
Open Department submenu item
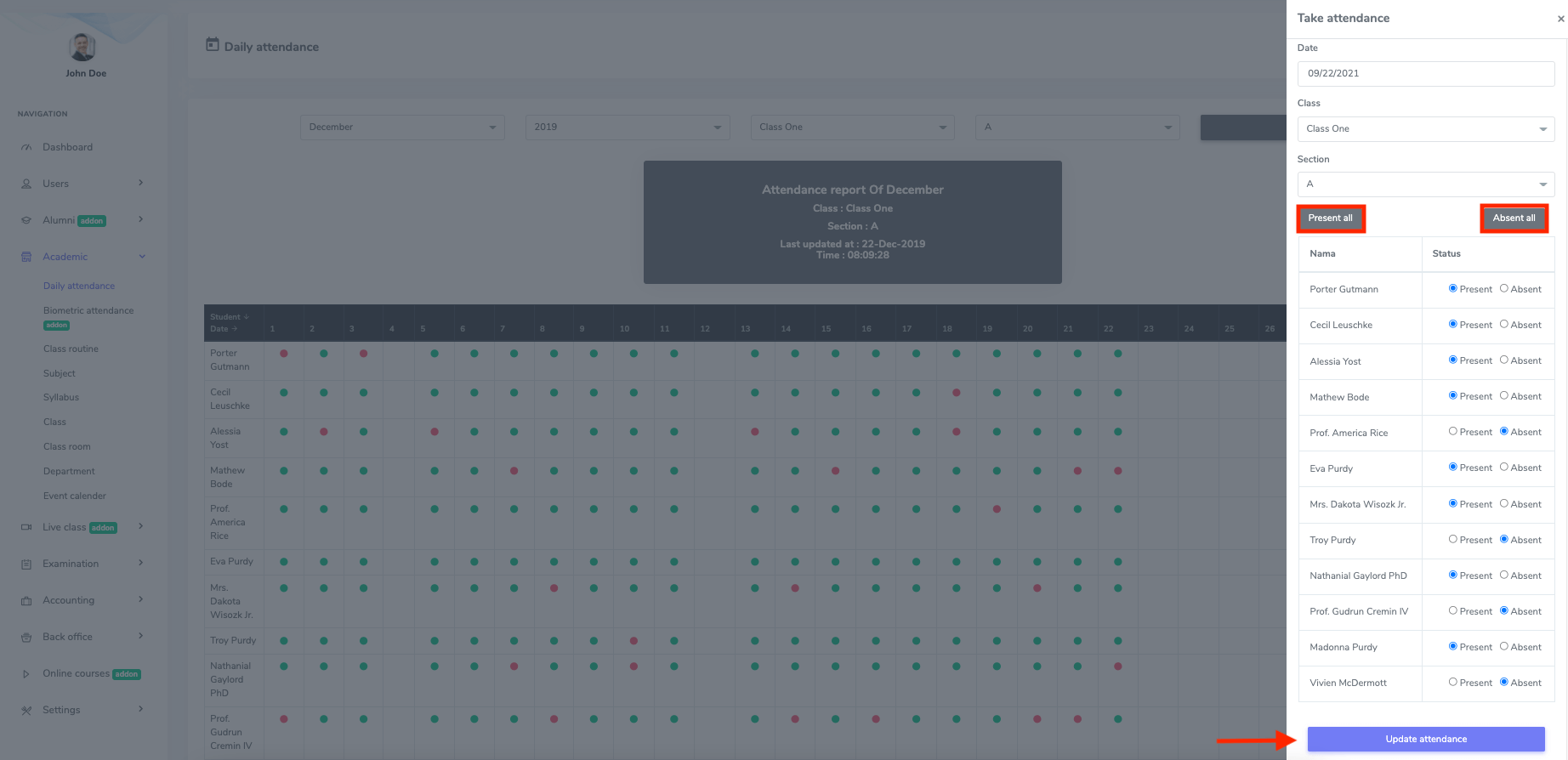[69, 472]
